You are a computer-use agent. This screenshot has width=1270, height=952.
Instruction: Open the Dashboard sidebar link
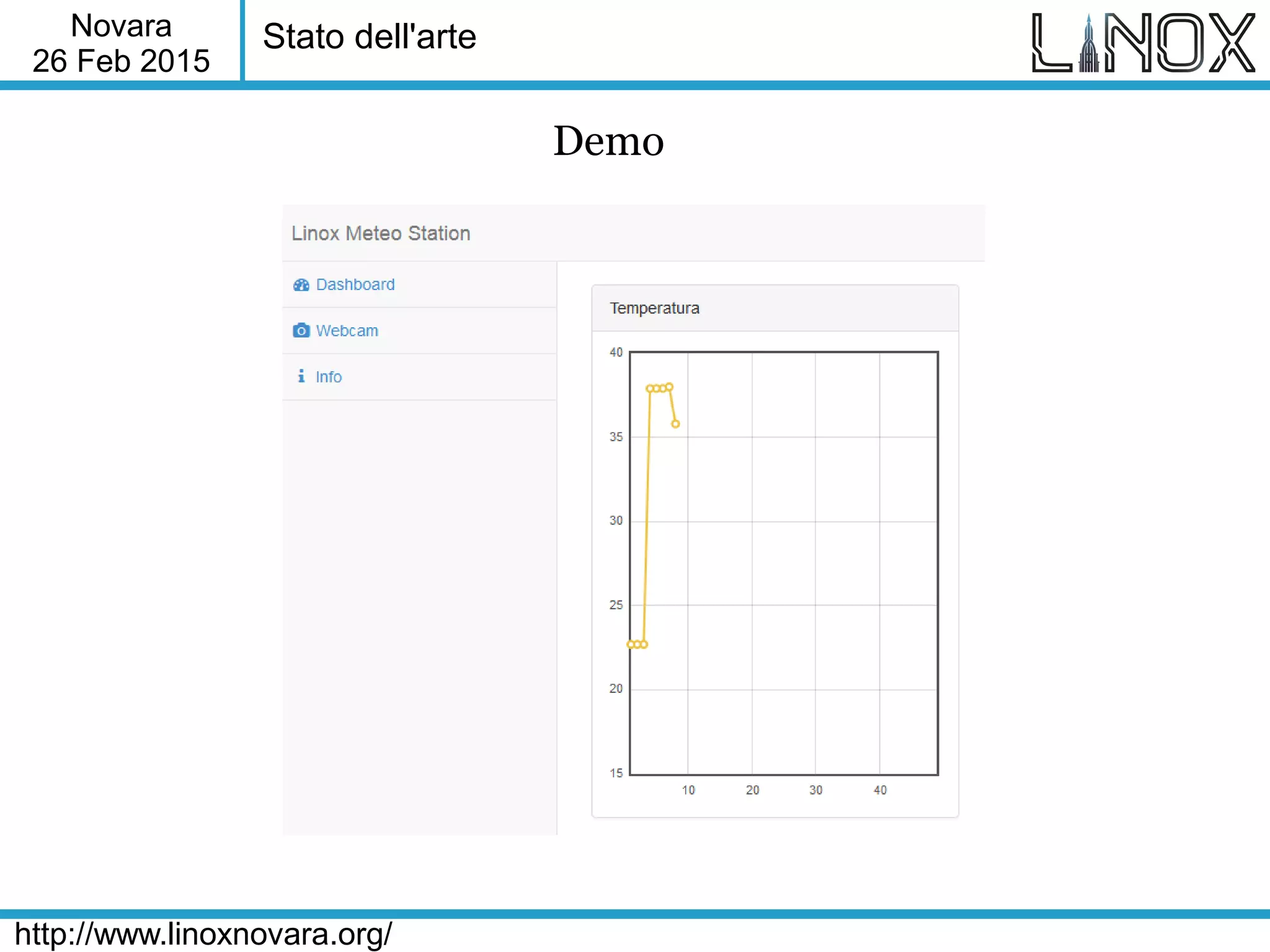[355, 284]
